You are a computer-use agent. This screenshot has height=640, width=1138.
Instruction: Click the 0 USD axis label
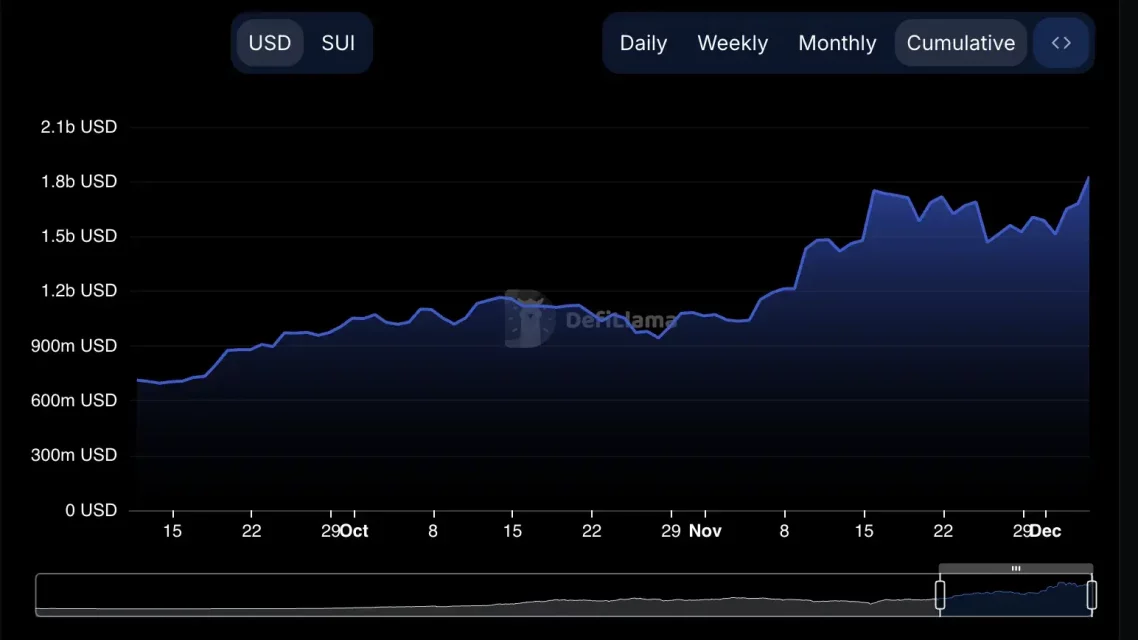[91, 510]
